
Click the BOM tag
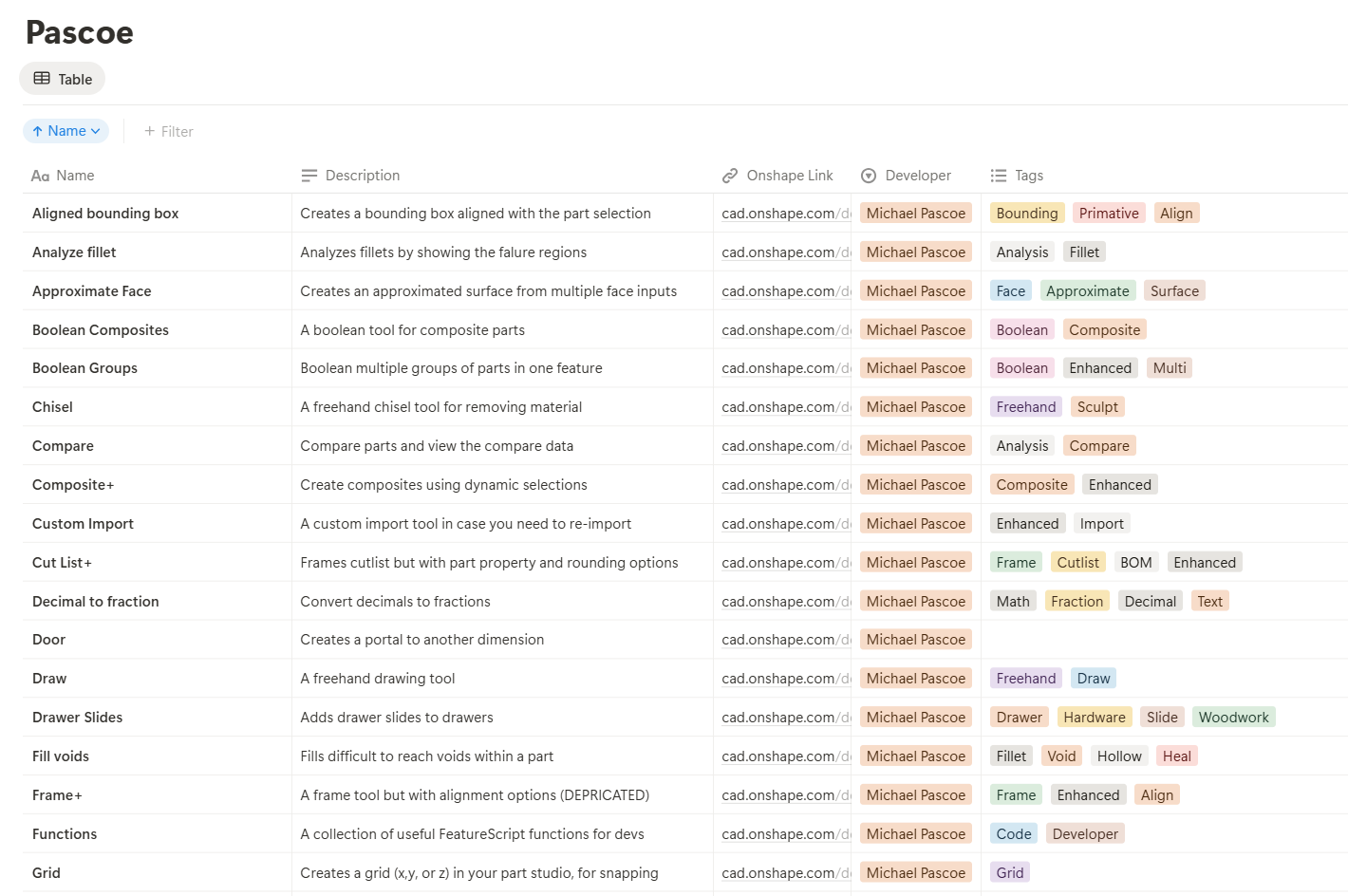pyautogui.click(x=1136, y=563)
